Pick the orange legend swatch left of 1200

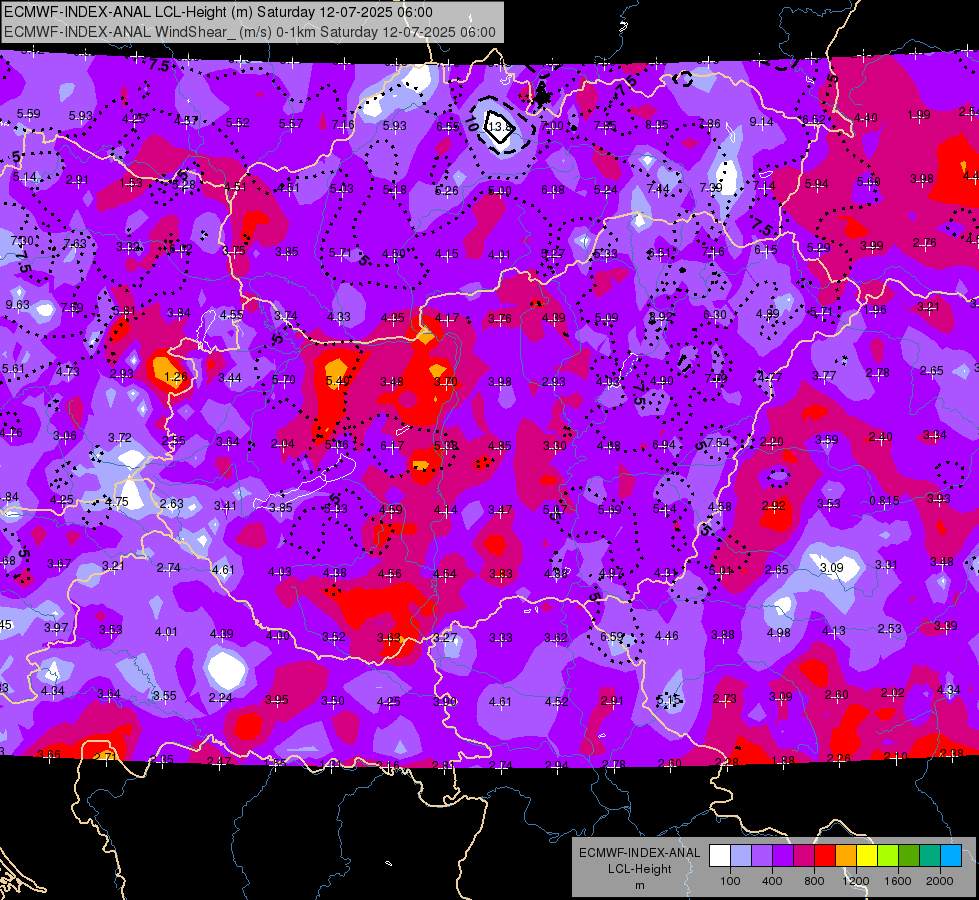(846, 855)
